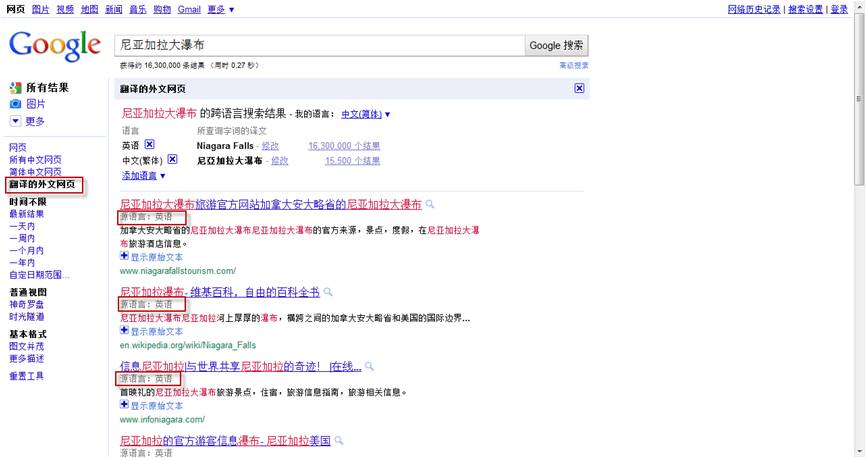
Task: Click magnifier preview icon beside niagarafallstourism result
Action: (x=430, y=204)
